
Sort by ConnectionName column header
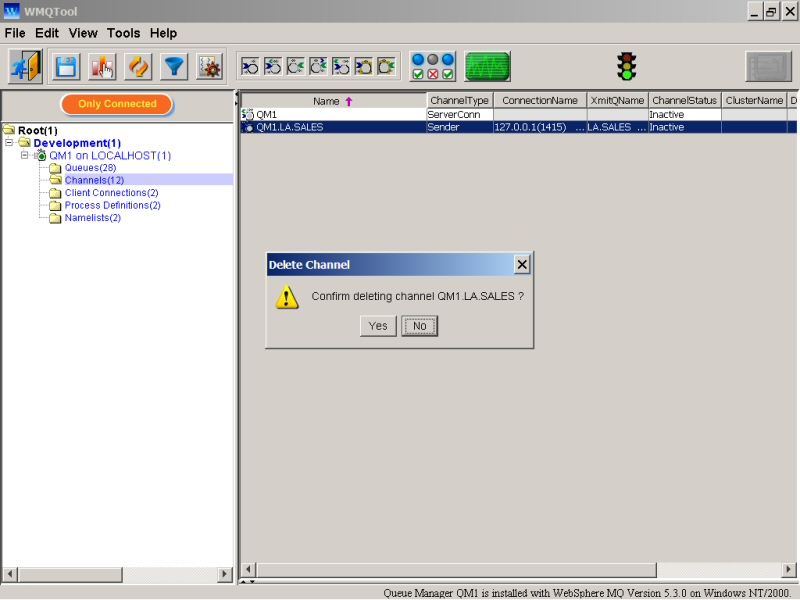pyautogui.click(x=540, y=101)
